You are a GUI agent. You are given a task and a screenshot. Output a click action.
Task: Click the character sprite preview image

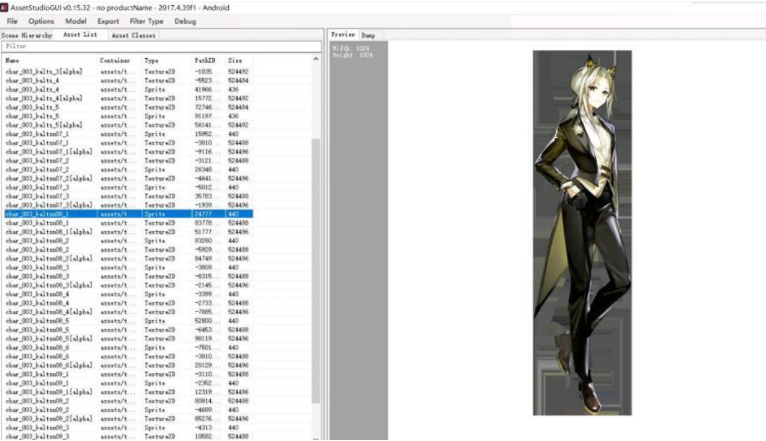pos(582,232)
